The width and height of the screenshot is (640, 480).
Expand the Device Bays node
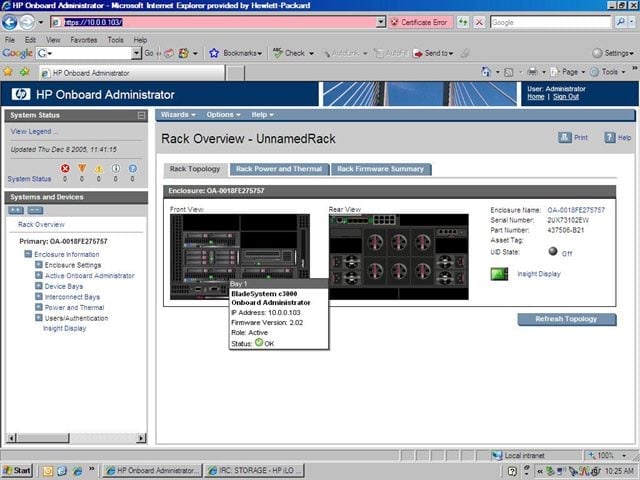click(x=39, y=286)
